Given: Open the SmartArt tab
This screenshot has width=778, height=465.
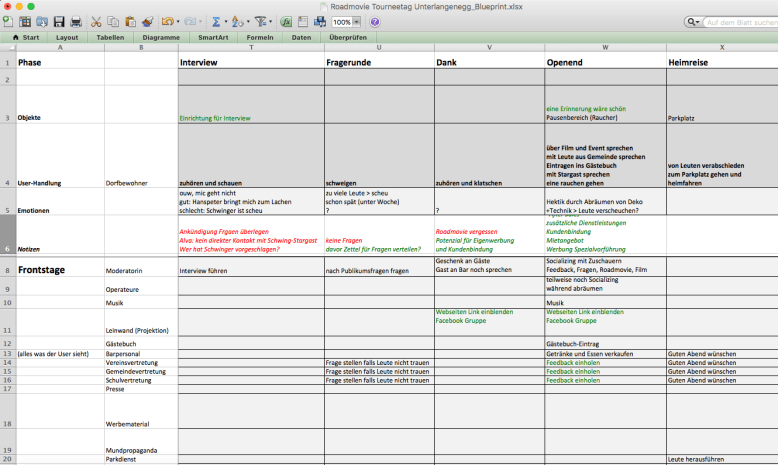Looking at the screenshot, I should (213, 37).
